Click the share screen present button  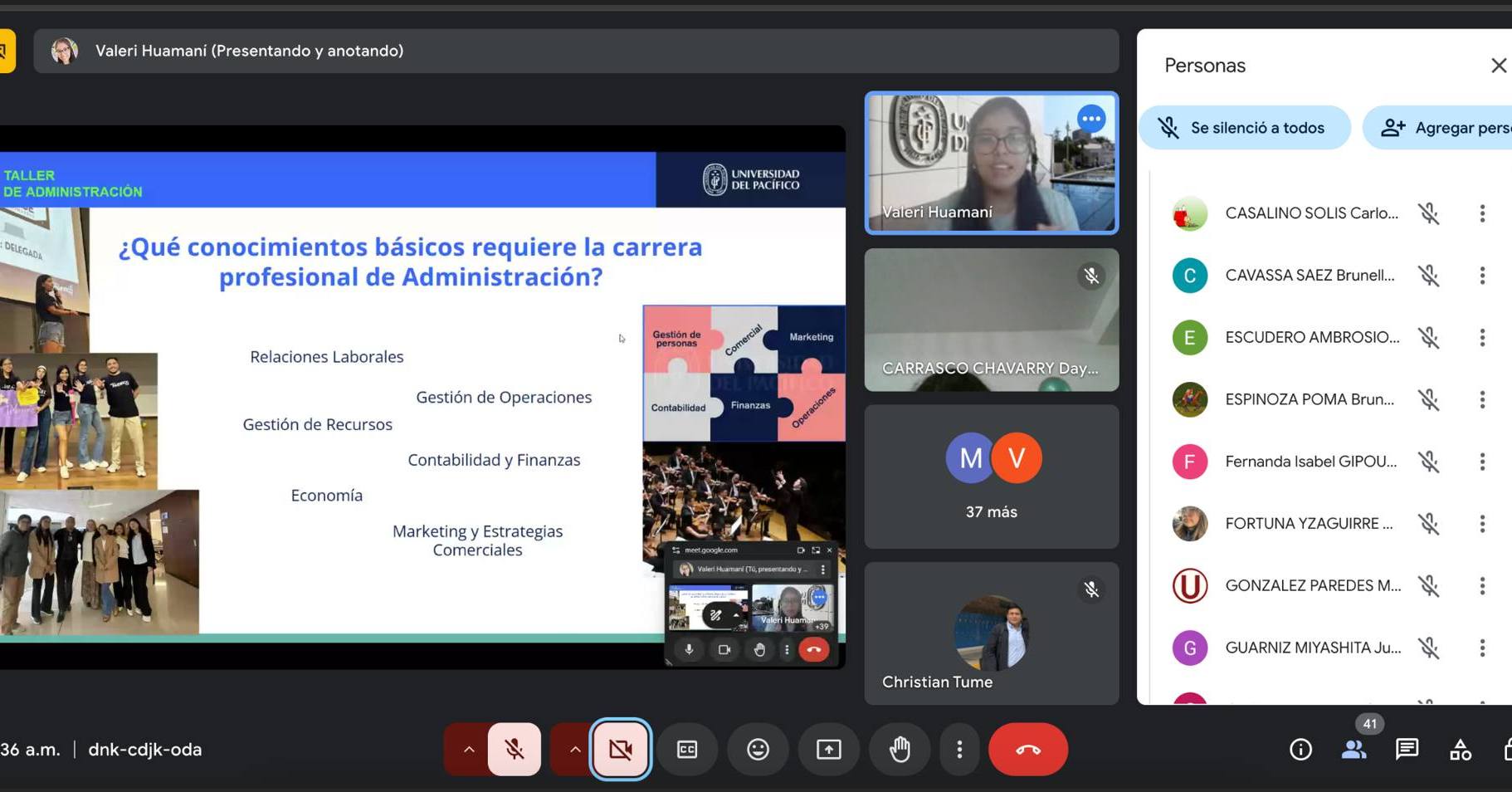828,750
